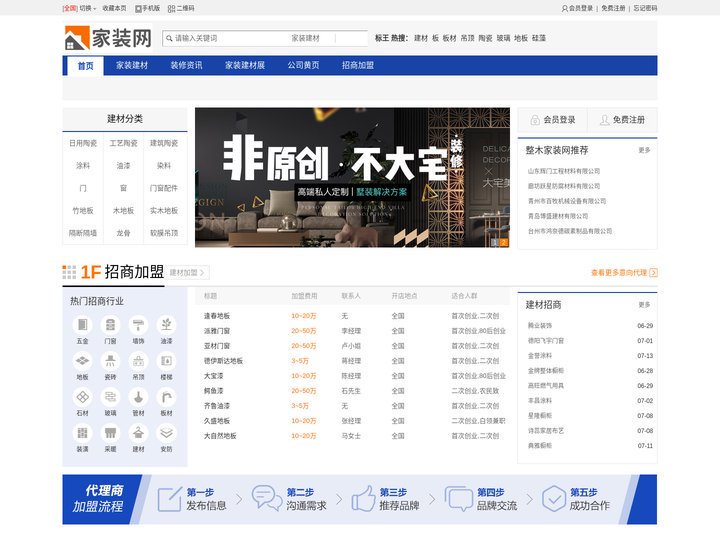Click the 品牌交流 step four icon

[458, 499]
